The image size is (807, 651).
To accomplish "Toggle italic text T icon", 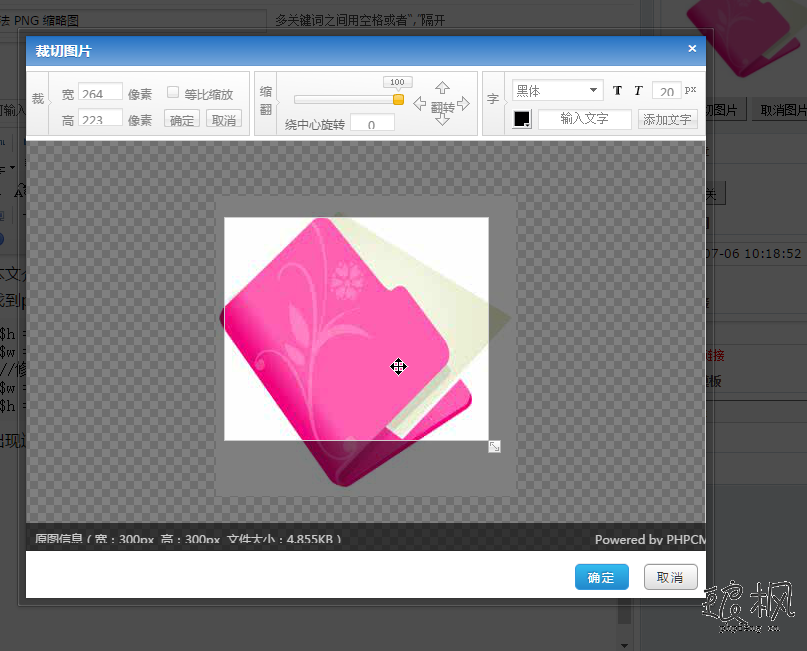I will [638, 91].
